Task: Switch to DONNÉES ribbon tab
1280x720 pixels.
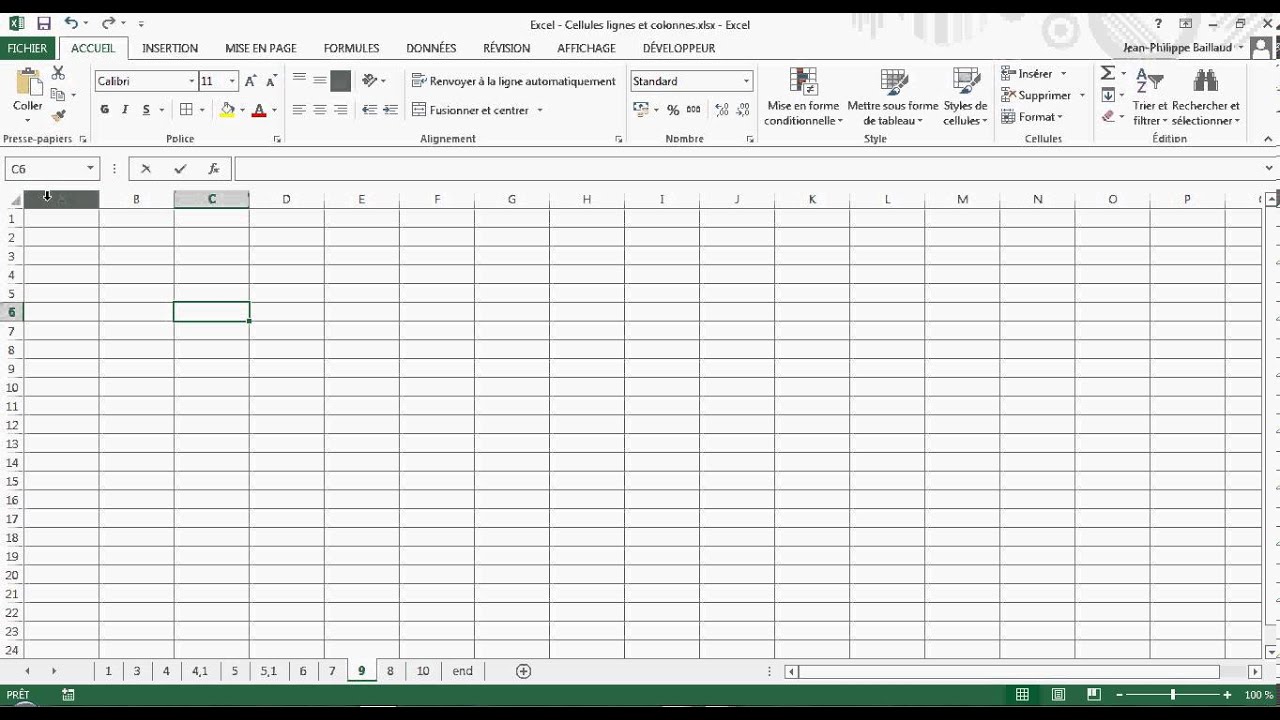Action: pyautogui.click(x=431, y=48)
